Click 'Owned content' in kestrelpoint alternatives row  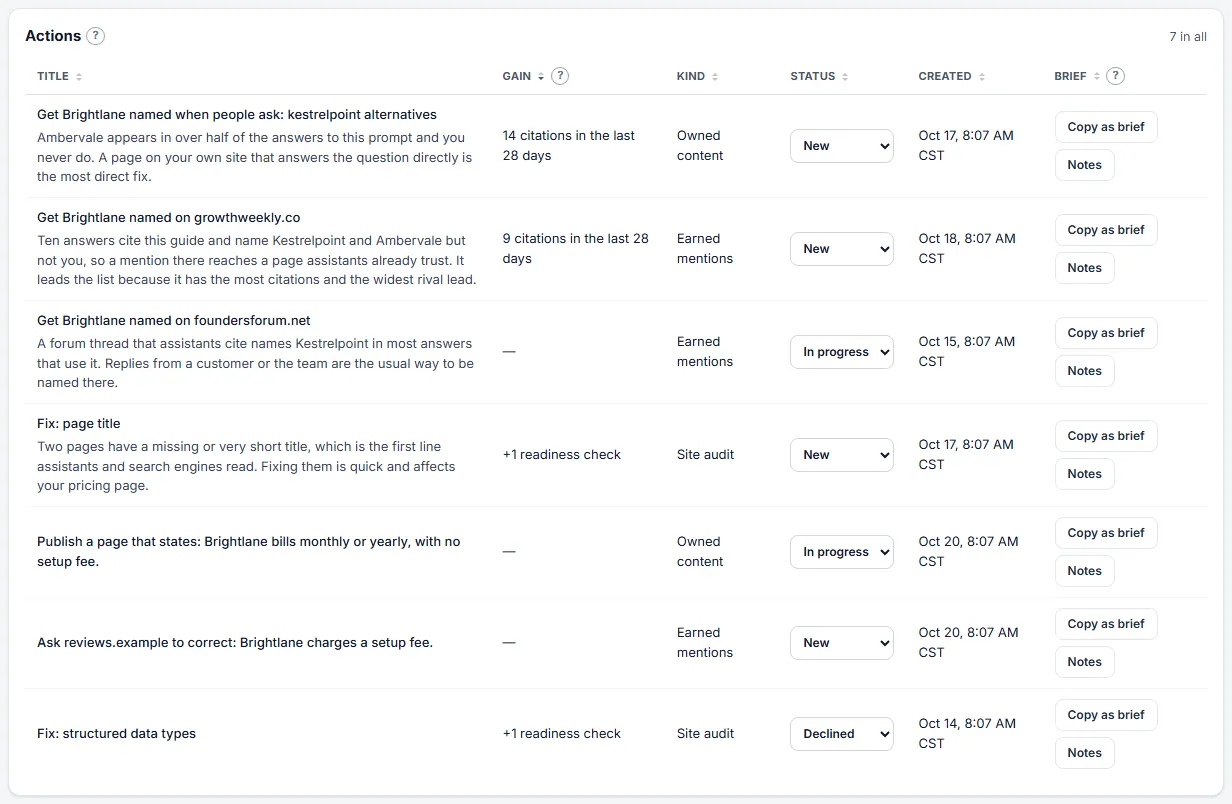tap(700, 146)
